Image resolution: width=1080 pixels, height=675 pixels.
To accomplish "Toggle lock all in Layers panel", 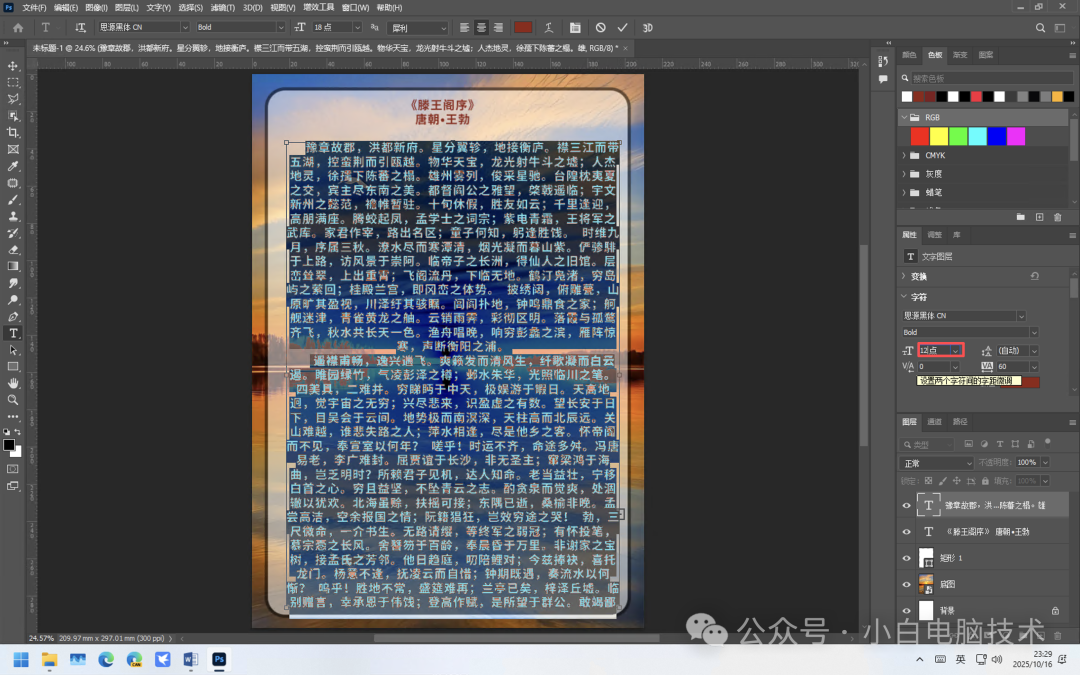I will click(985, 481).
